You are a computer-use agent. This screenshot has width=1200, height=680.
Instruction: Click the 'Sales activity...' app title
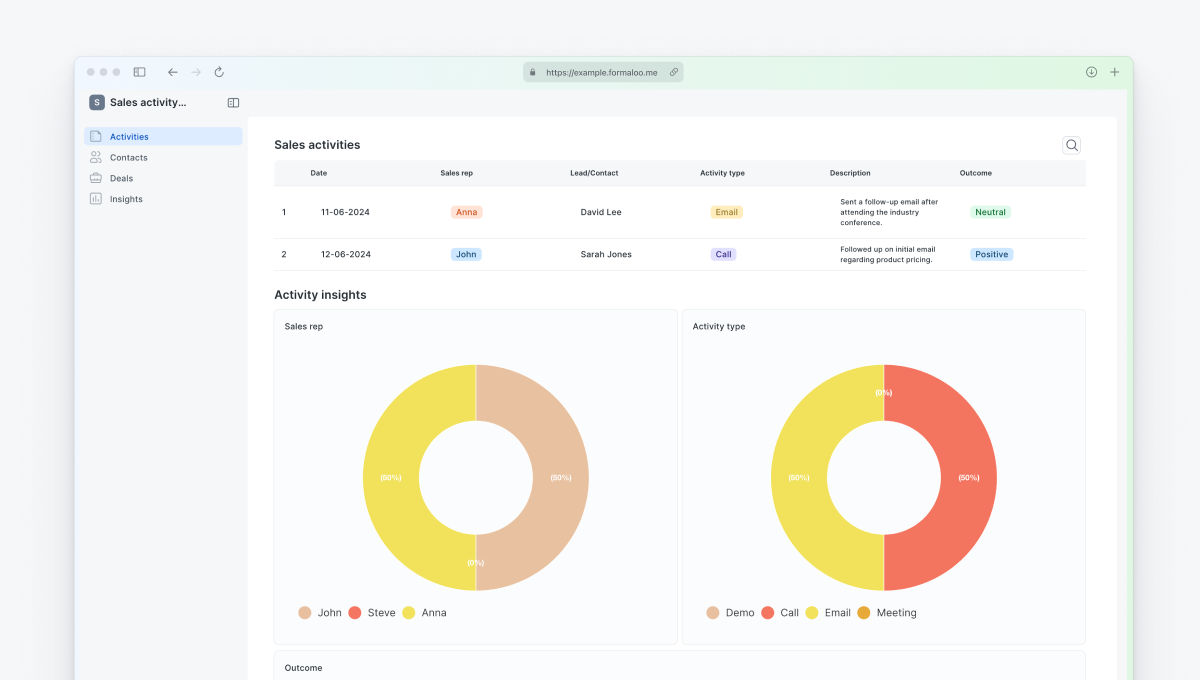point(148,102)
